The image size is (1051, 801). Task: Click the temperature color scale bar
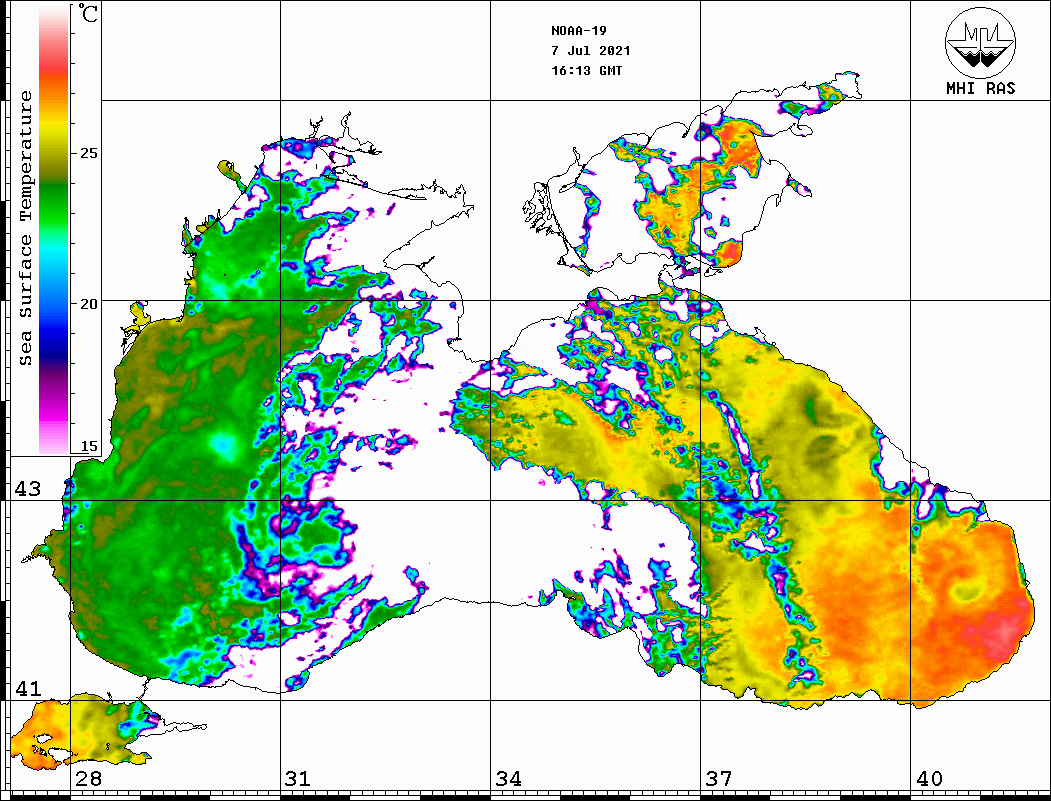tap(54, 231)
